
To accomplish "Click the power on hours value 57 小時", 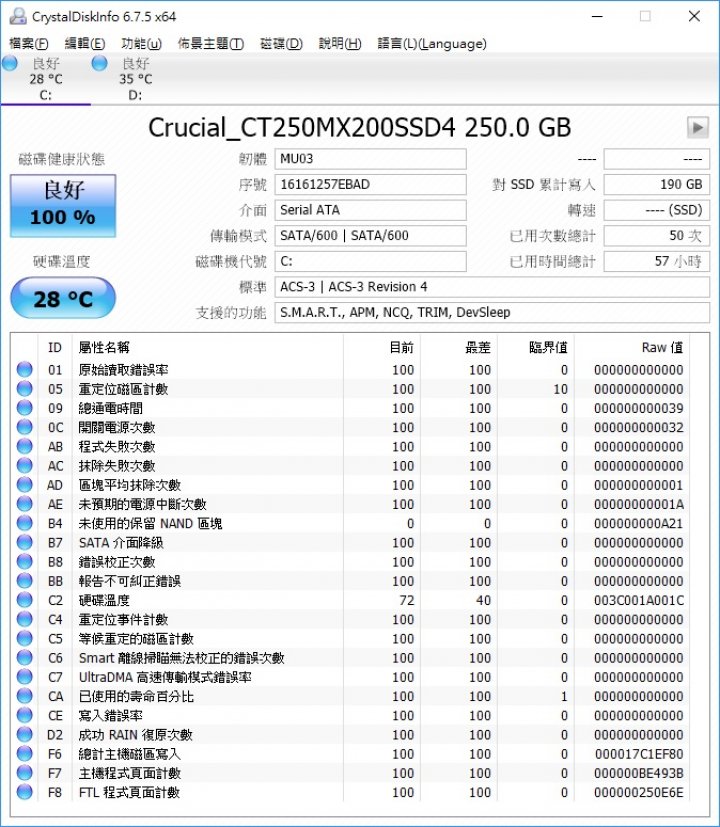I will pyautogui.click(x=657, y=262).
